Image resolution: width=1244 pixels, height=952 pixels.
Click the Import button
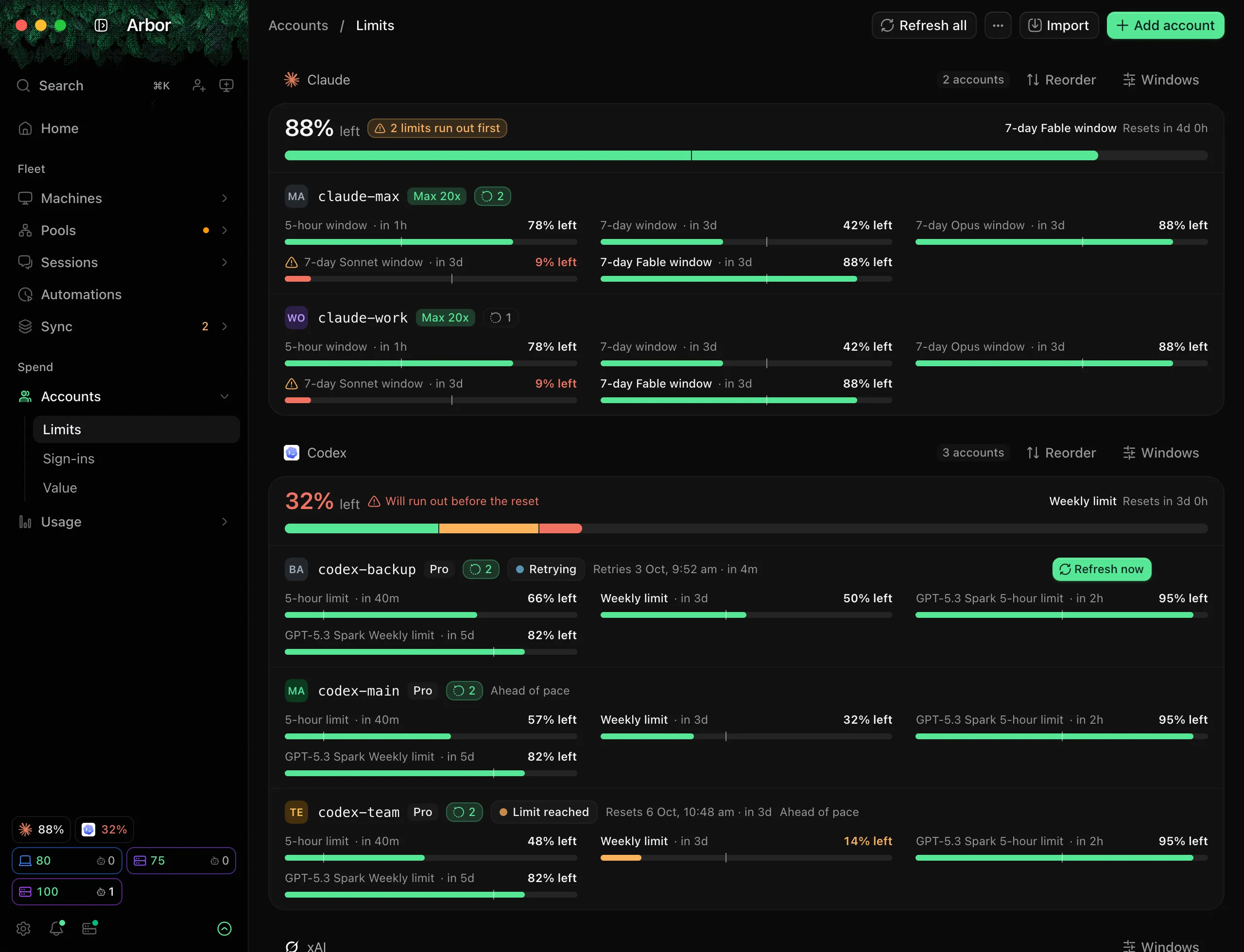[x=1058, y=25]
